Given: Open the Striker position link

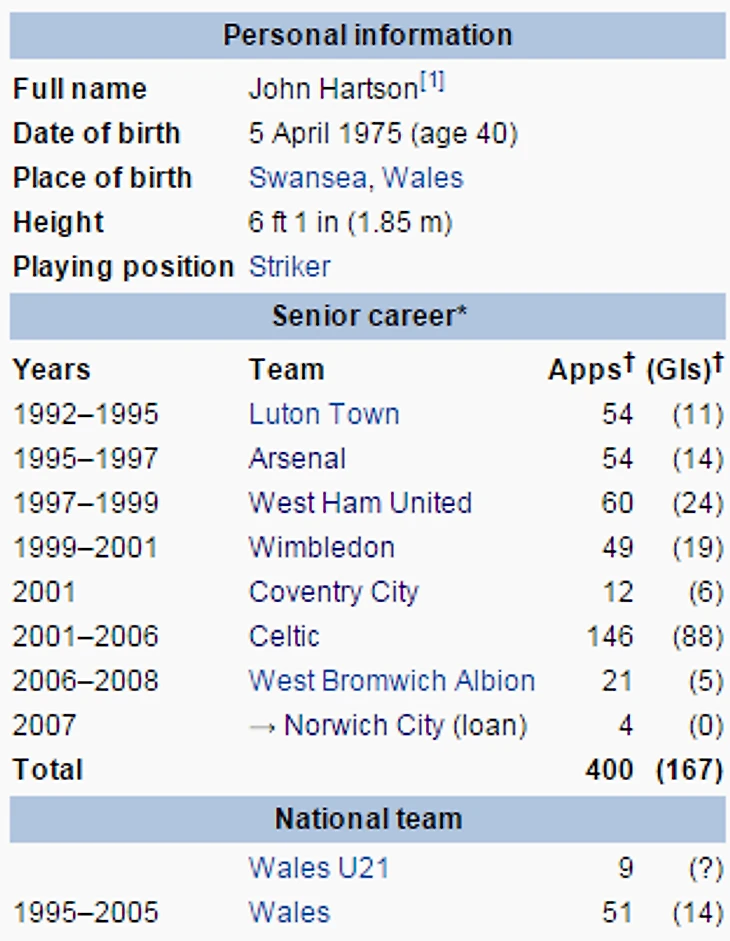Looking at the screenshot, I should click(289, 267).
